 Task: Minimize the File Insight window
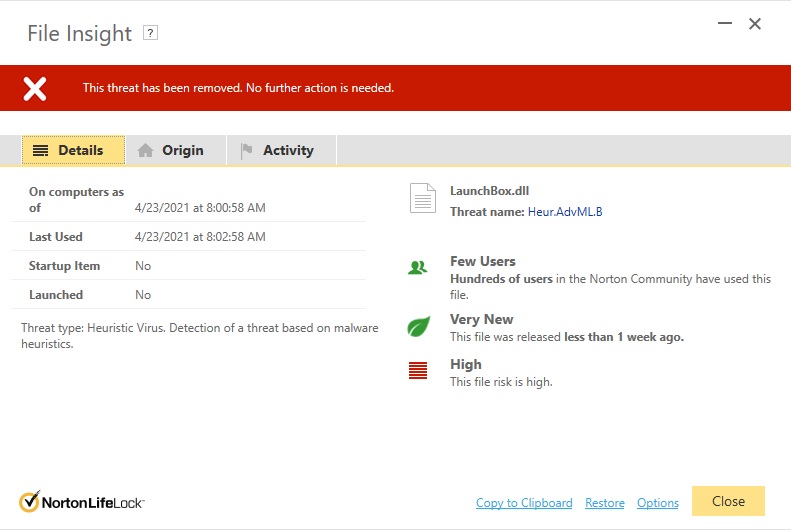coord(725,23)
